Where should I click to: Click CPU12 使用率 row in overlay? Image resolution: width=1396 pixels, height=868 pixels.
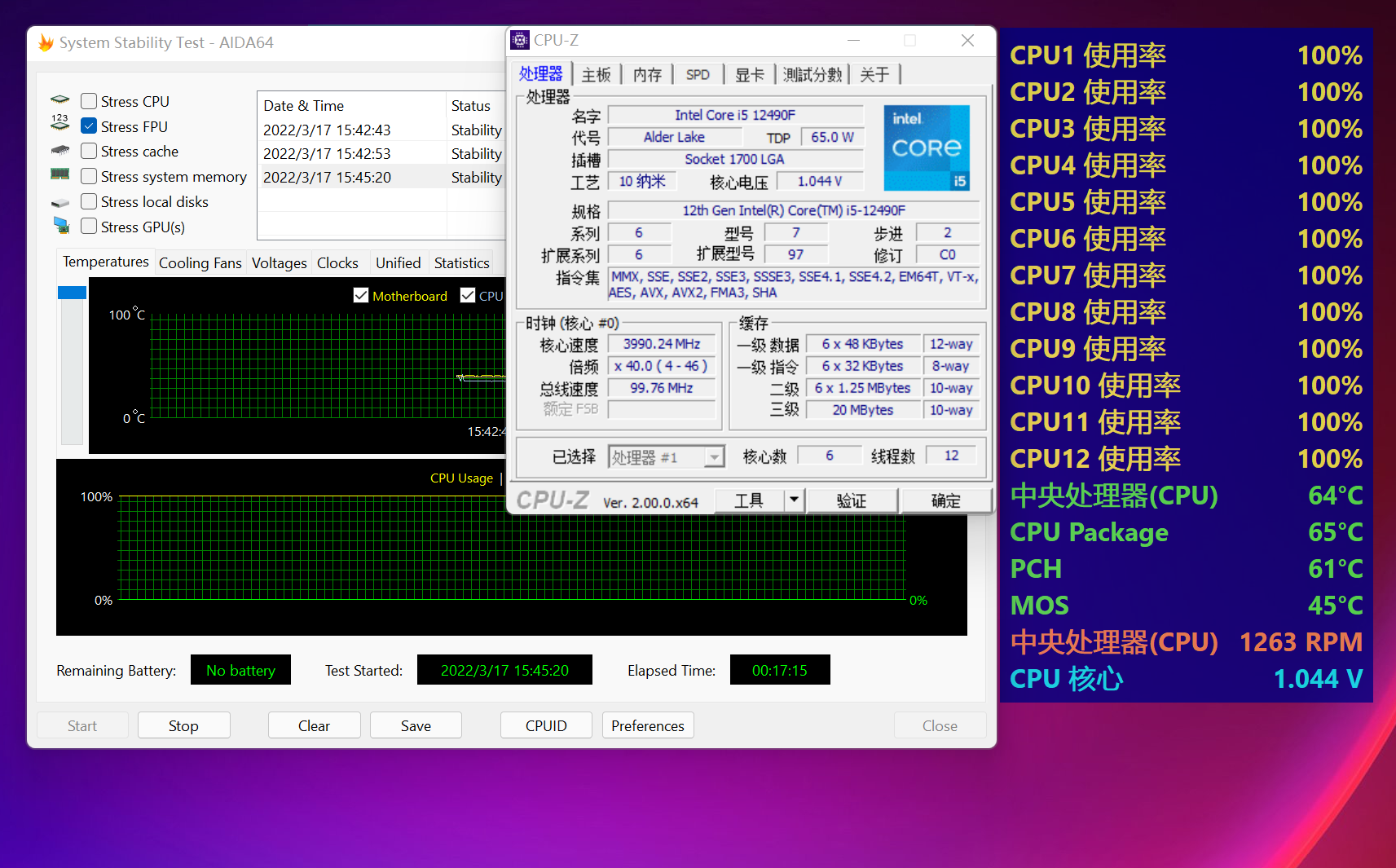tap(1186, 459)
